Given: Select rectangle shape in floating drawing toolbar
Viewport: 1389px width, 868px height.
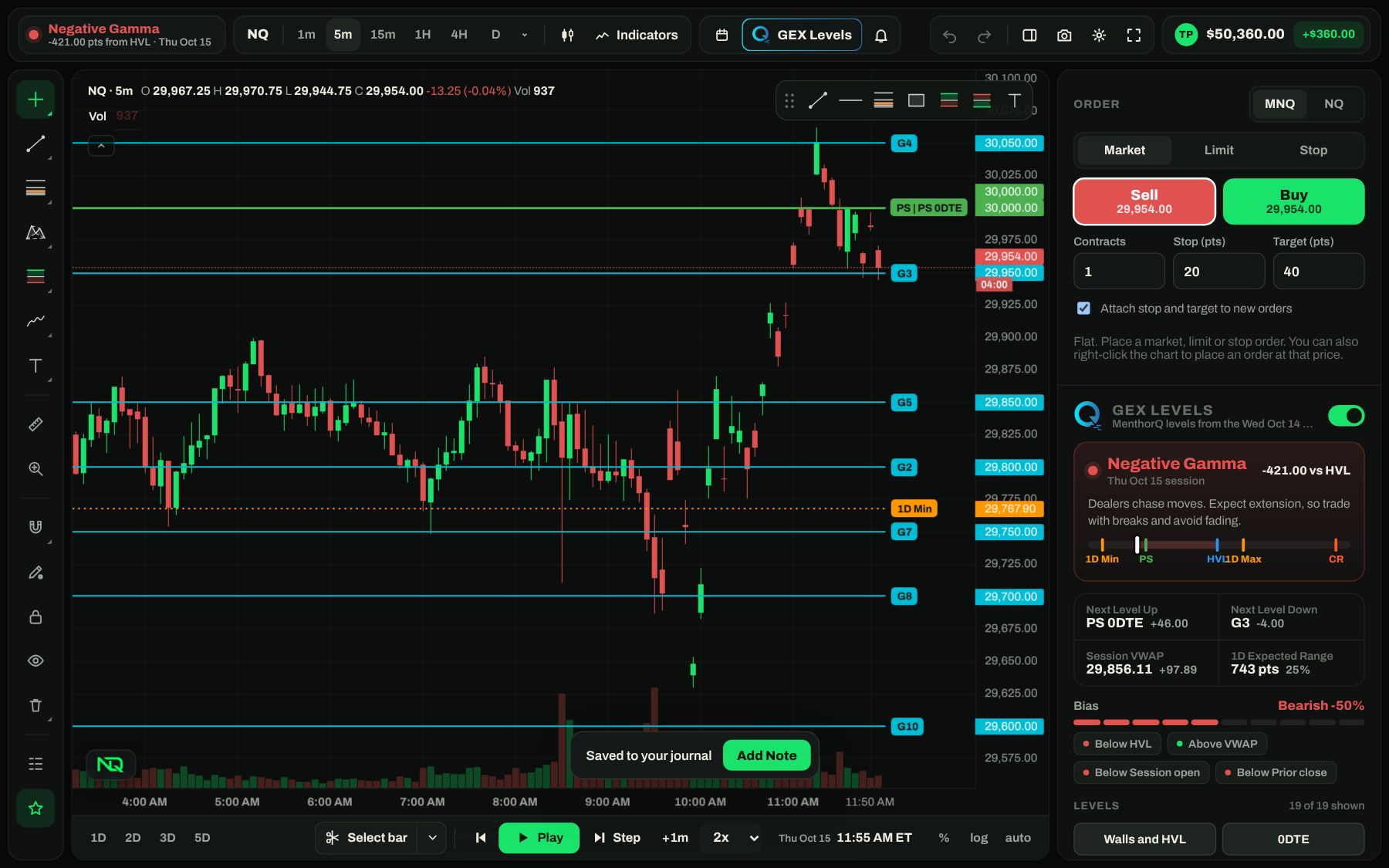Looking at the screenshot, I should coord(916,100).
